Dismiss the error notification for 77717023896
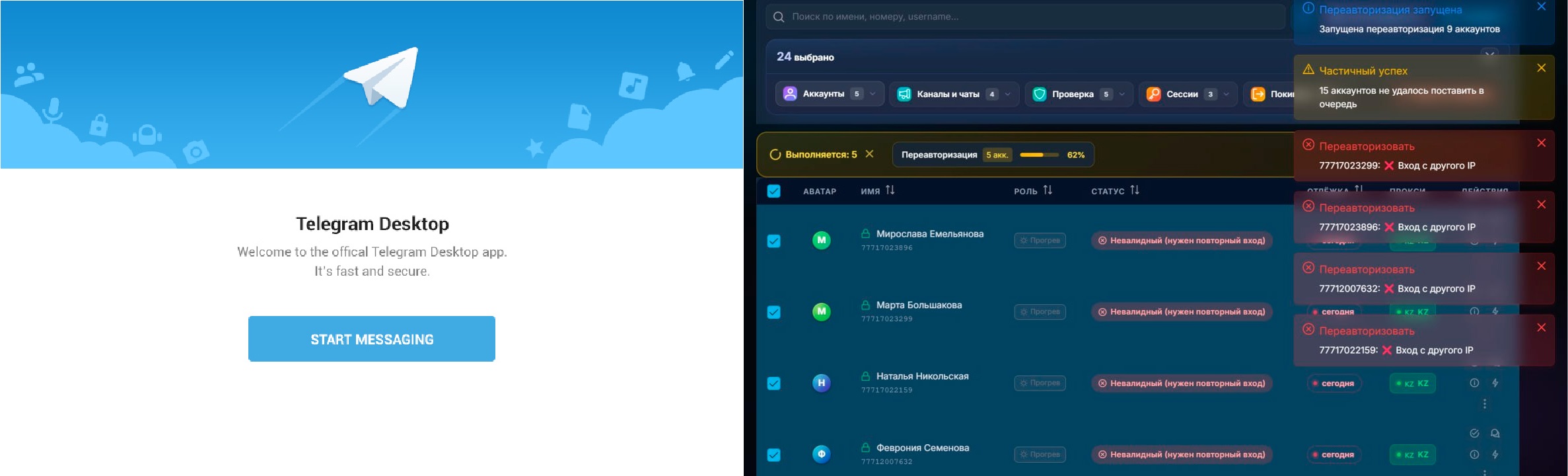Screen dimensions: 1568x476 [1542, 205]
